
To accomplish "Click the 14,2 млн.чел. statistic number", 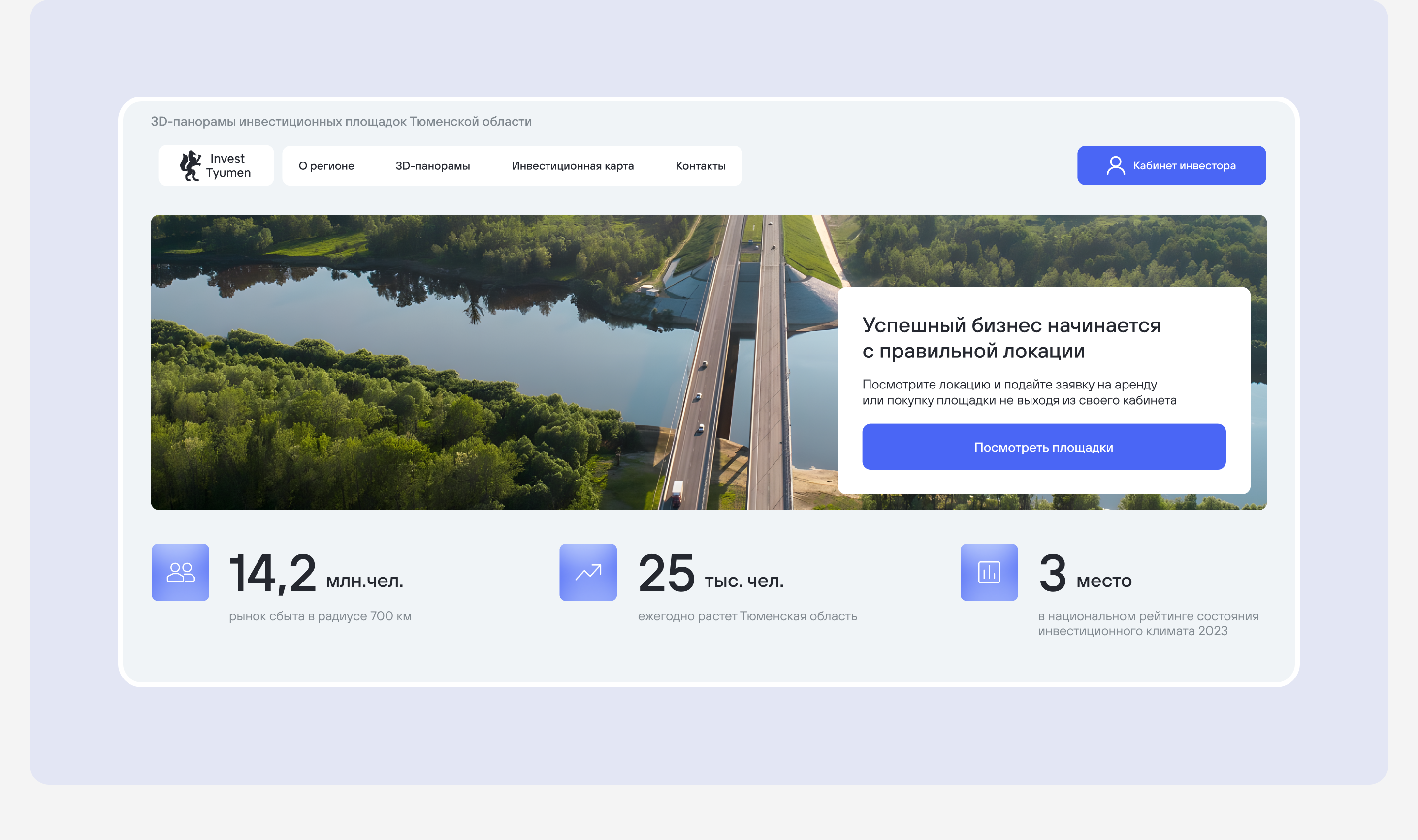I will [x=273, y=574].
